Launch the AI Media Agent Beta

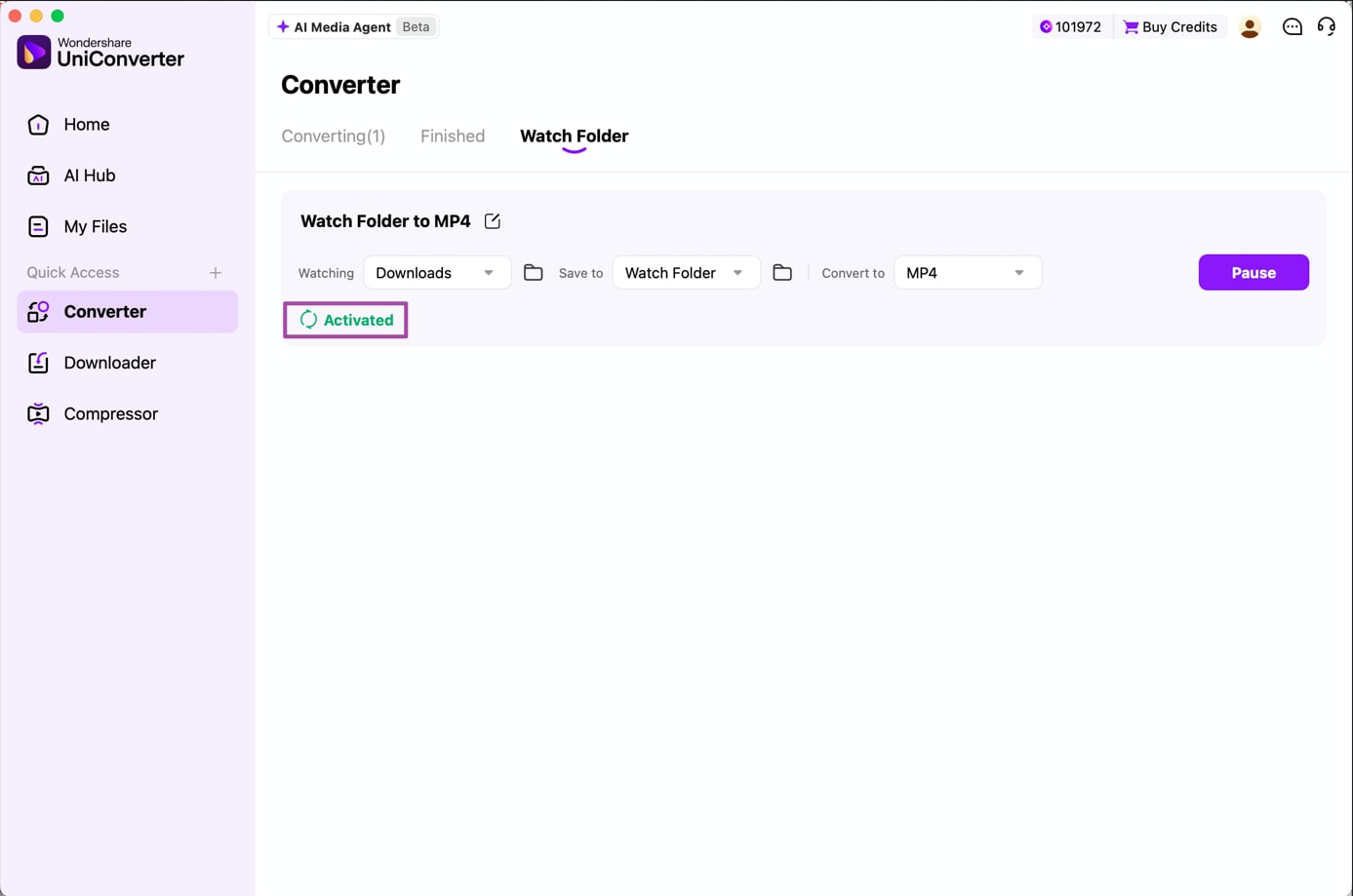354,27
